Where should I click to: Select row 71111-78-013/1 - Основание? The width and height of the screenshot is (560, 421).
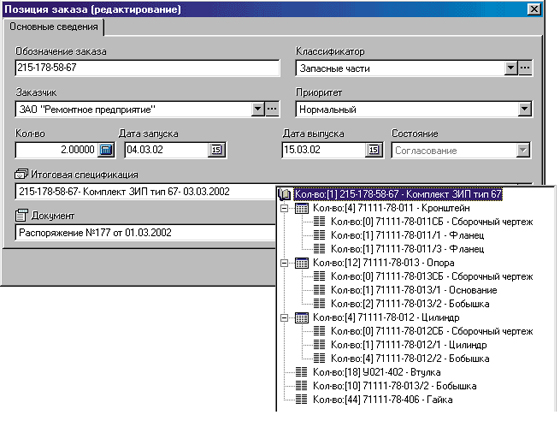(414, 290)
